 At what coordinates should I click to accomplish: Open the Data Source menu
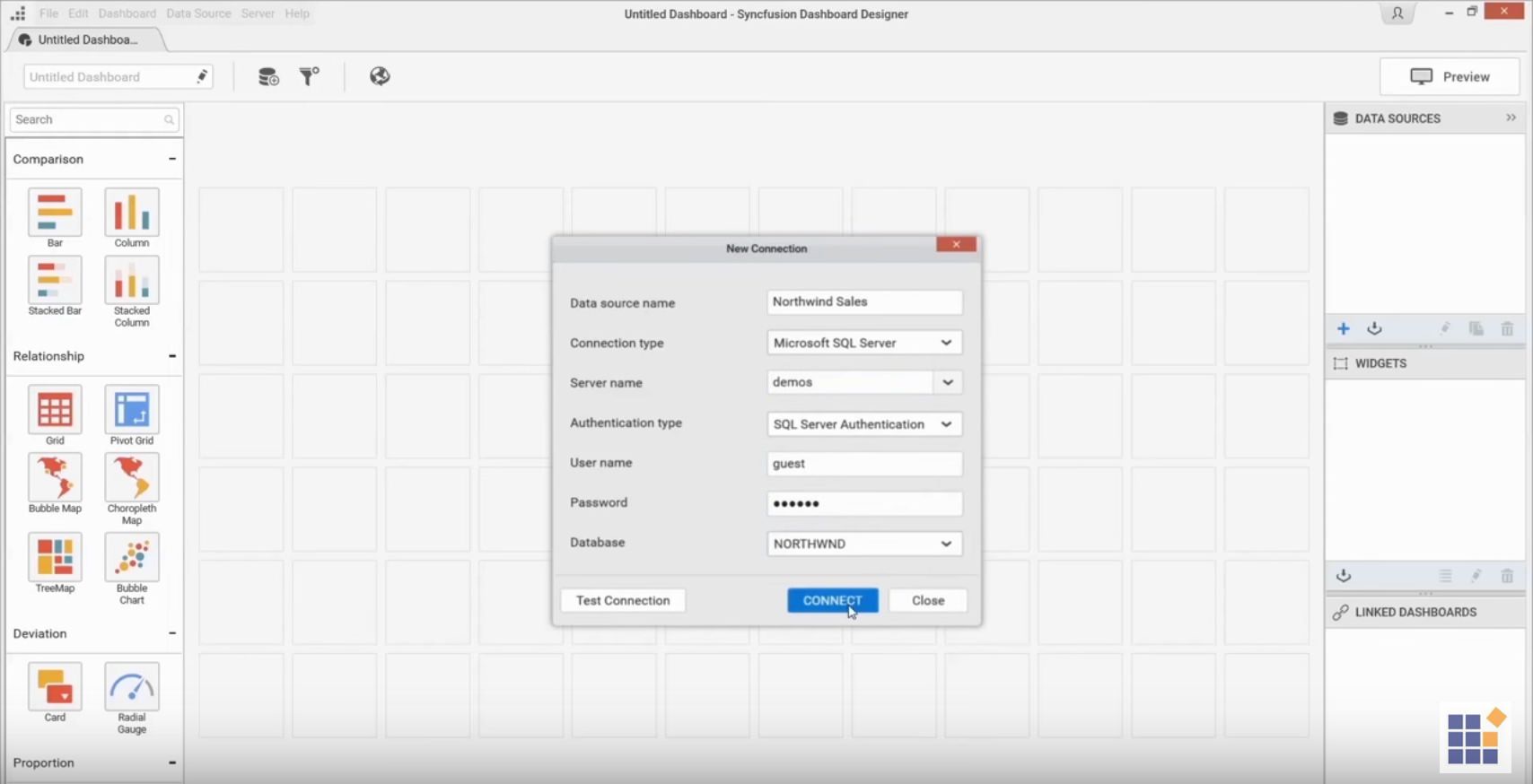click(x=198, y=13)
